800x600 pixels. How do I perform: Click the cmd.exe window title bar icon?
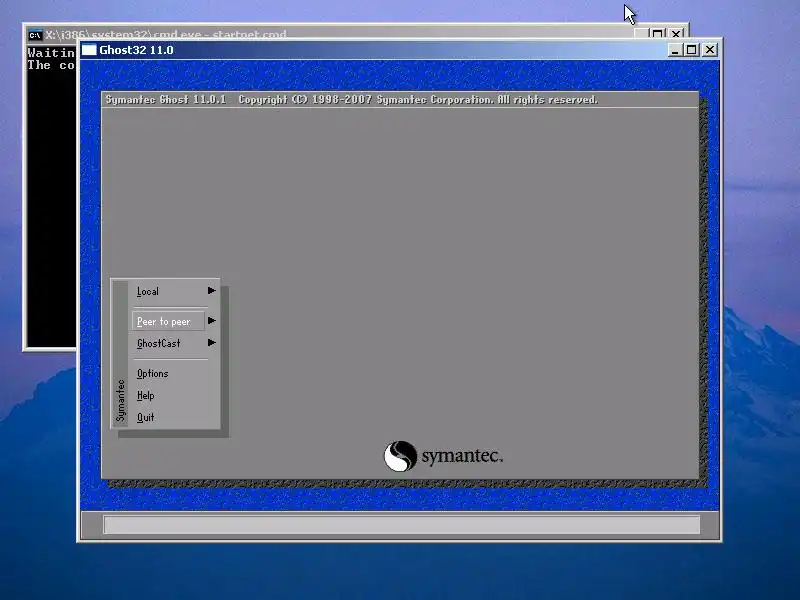[x=35, y=35]
